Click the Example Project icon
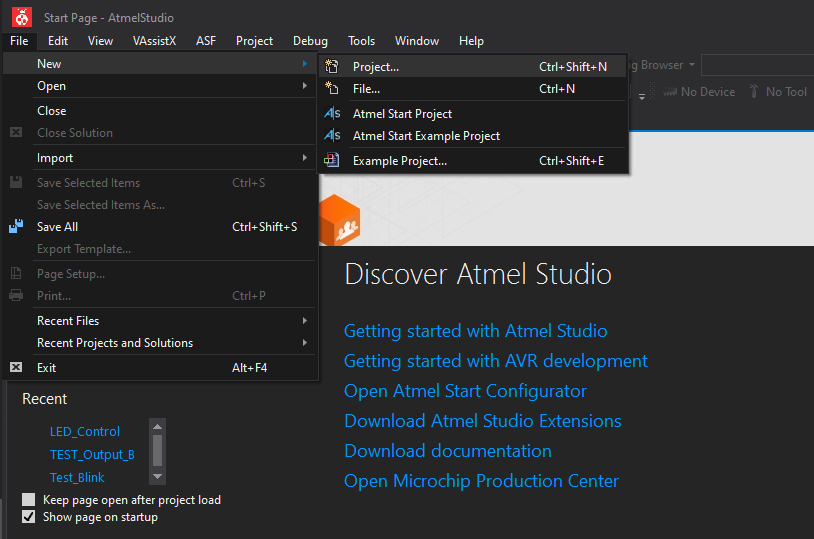 (332, 160)
